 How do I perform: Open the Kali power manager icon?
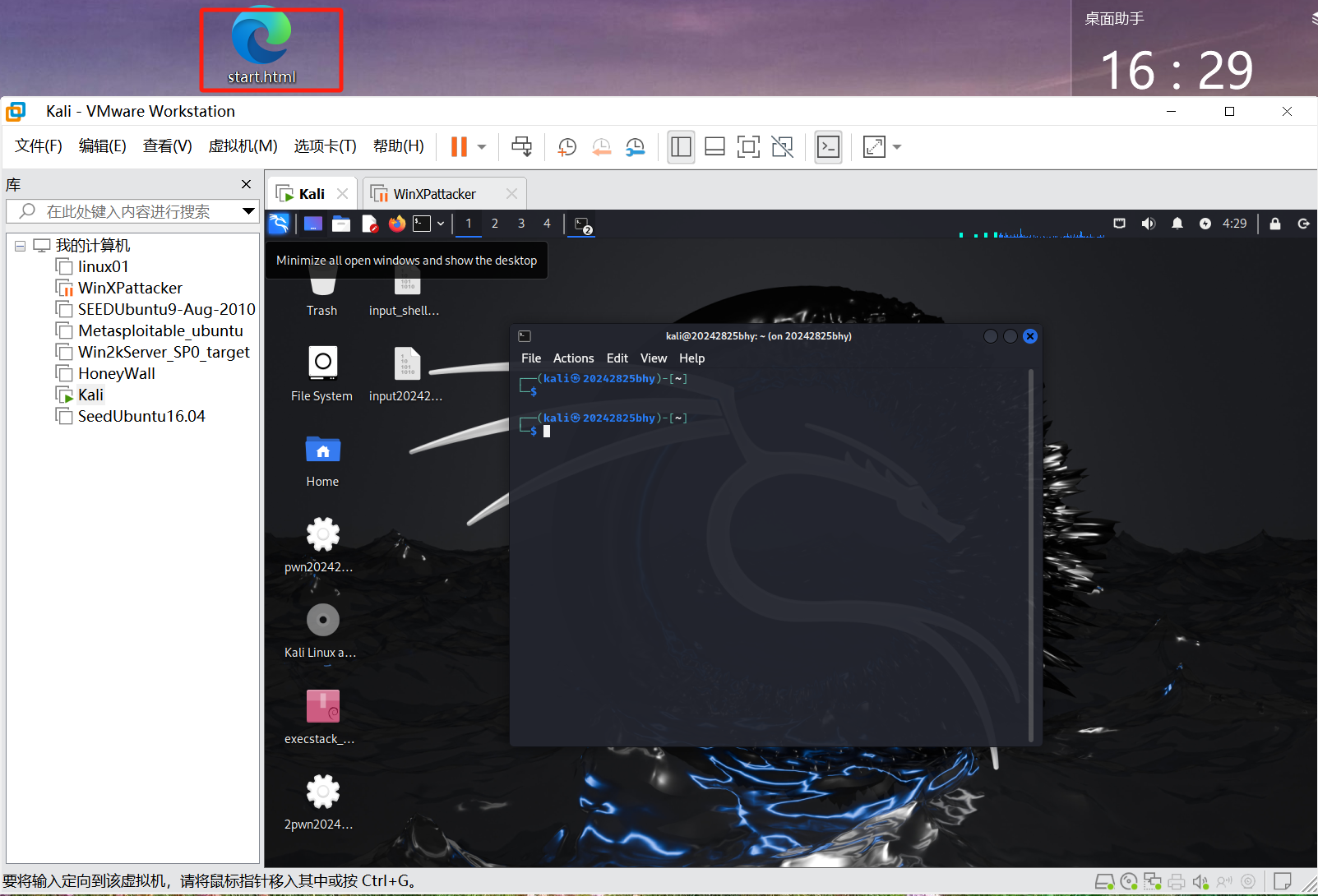pos(1205,224)
